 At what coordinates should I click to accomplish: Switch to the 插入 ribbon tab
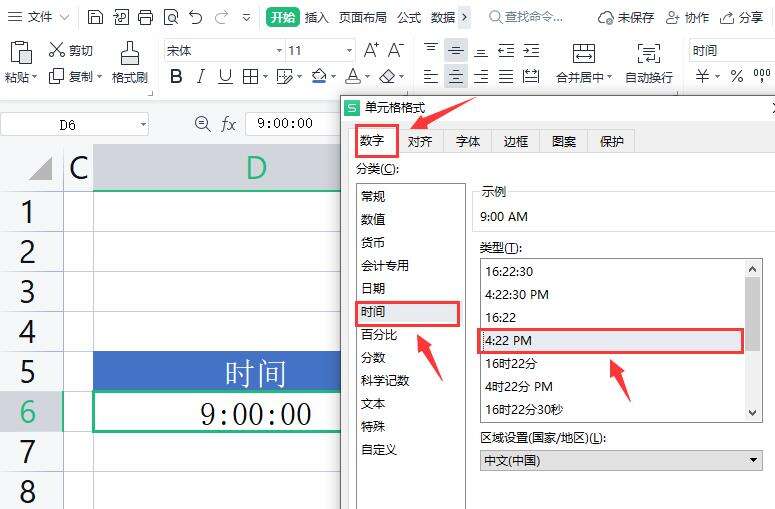pyautogui.click(x=316, y=17)
